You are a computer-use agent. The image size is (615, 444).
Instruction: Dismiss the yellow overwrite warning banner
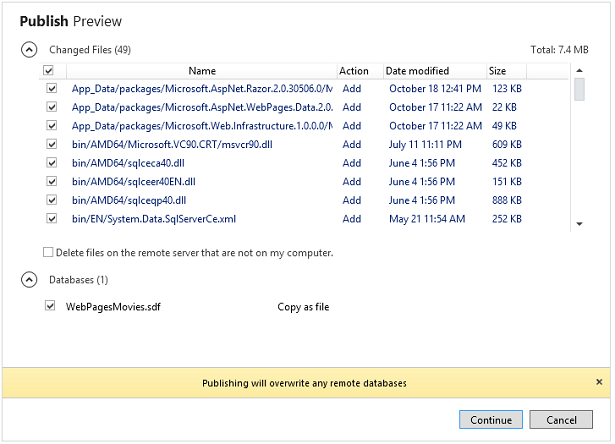(599, 382)
